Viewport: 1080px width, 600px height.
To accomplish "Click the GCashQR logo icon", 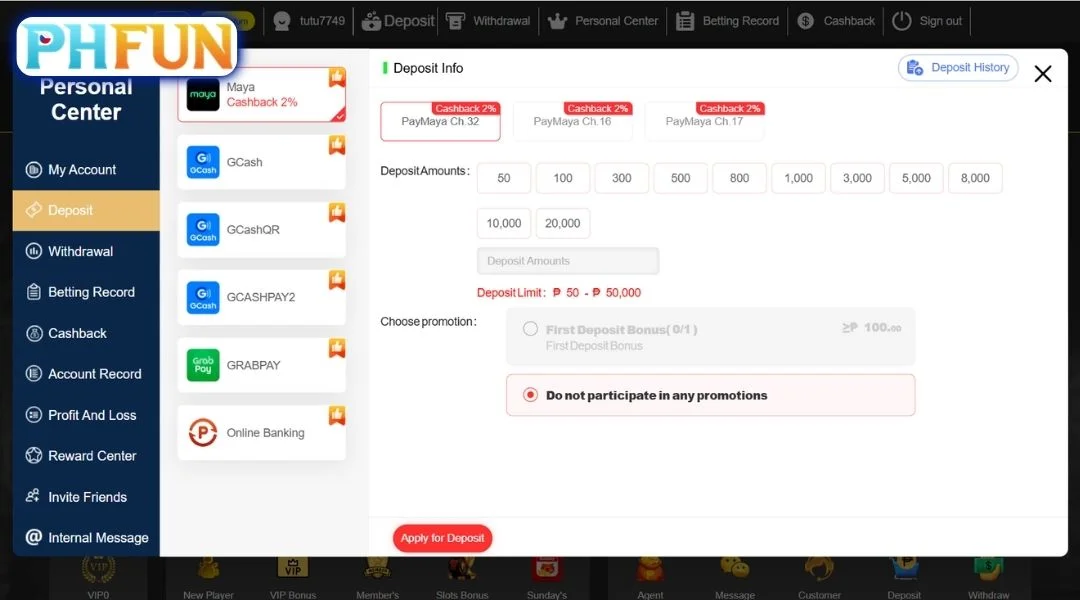I will click(203, 229).
